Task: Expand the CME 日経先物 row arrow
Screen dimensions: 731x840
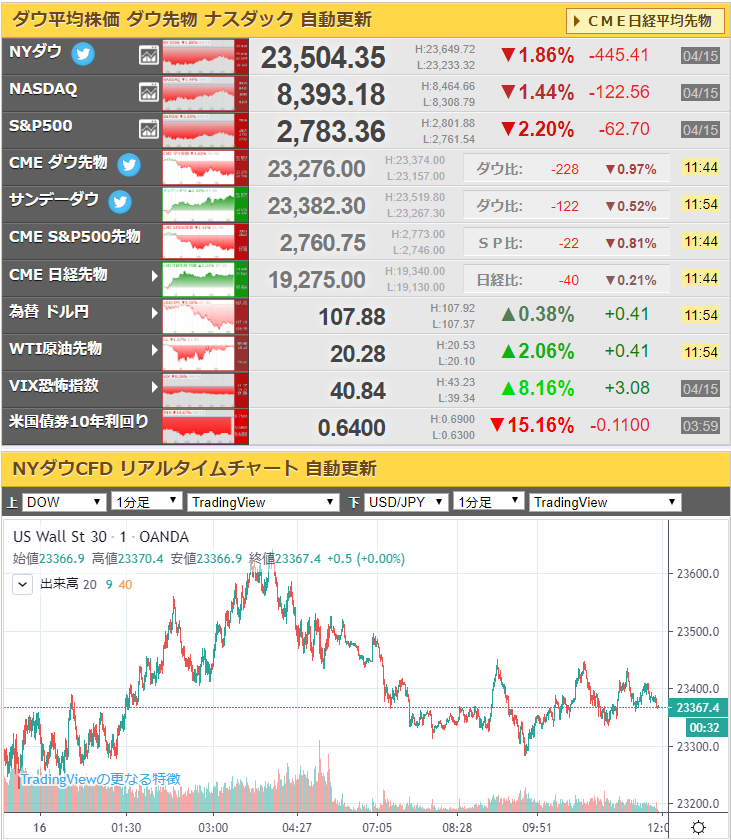Action: pyautogui.click(x=154, y=276)
